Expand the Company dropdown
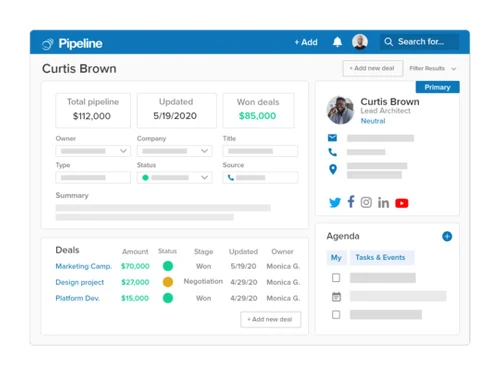Image resolution: width=500 pixels, height=375 pixels. coord(174,151)
